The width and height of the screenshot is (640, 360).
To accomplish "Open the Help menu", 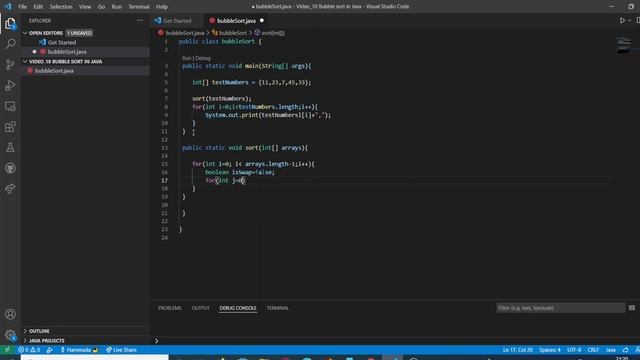I will click(x=162, y=7).
